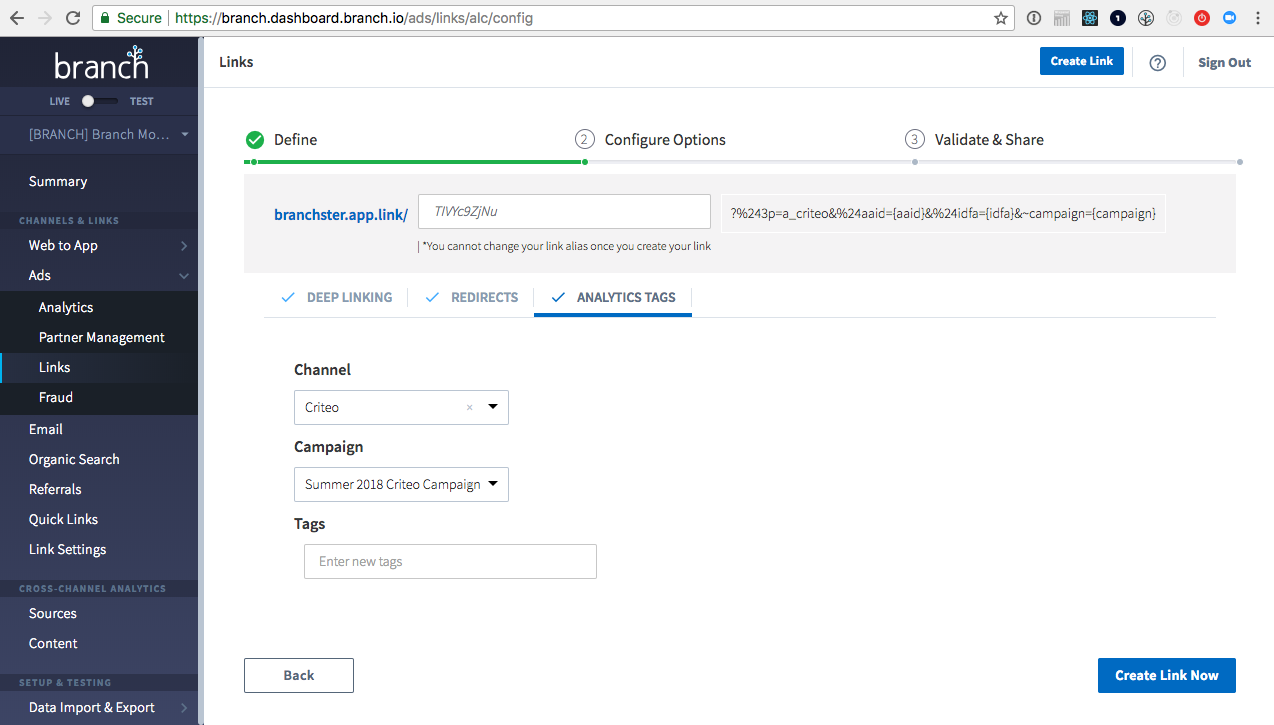Click the query parameters string box
This screenshot has width=1274, height=725.
pyautogui.click(x=943, y=213)
